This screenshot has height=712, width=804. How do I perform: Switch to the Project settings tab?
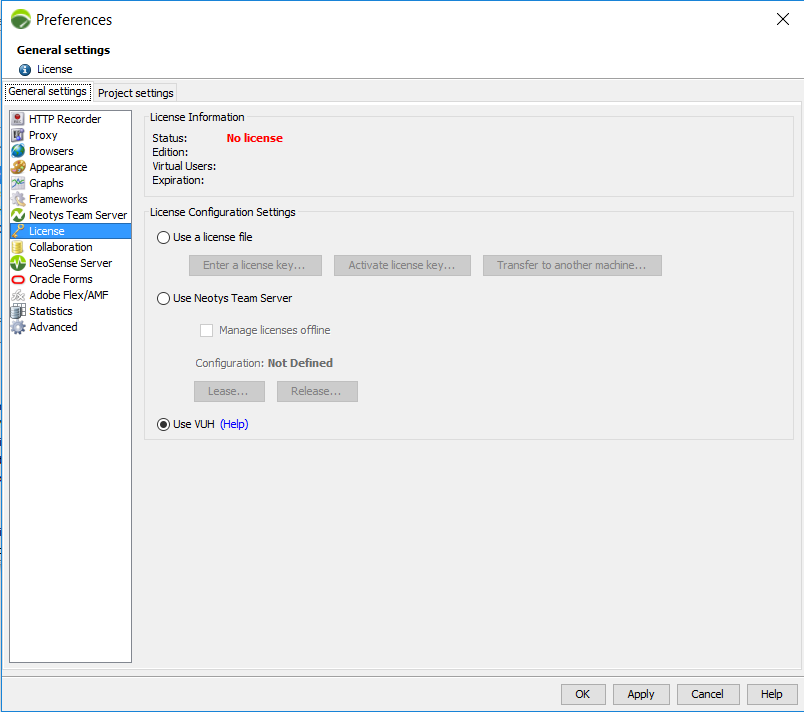pos(136,93)
